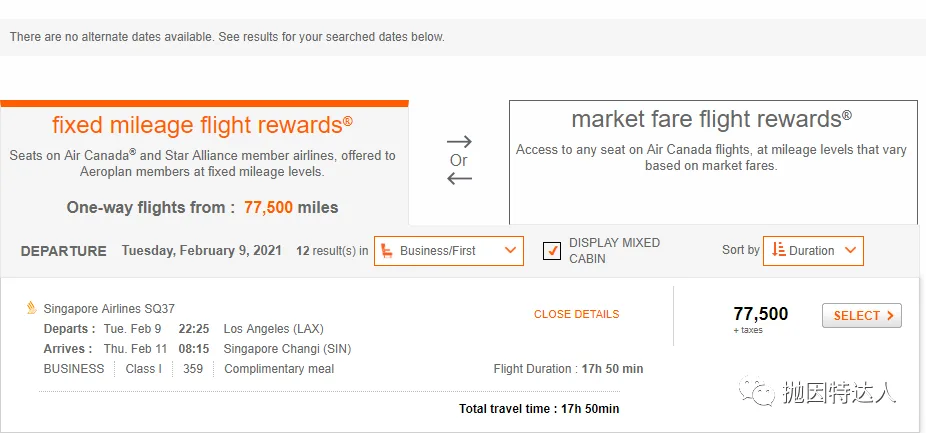This screenshot has width=926, height=433.
Task: Click the WeChat logo watermark icon
Action: 764,392
